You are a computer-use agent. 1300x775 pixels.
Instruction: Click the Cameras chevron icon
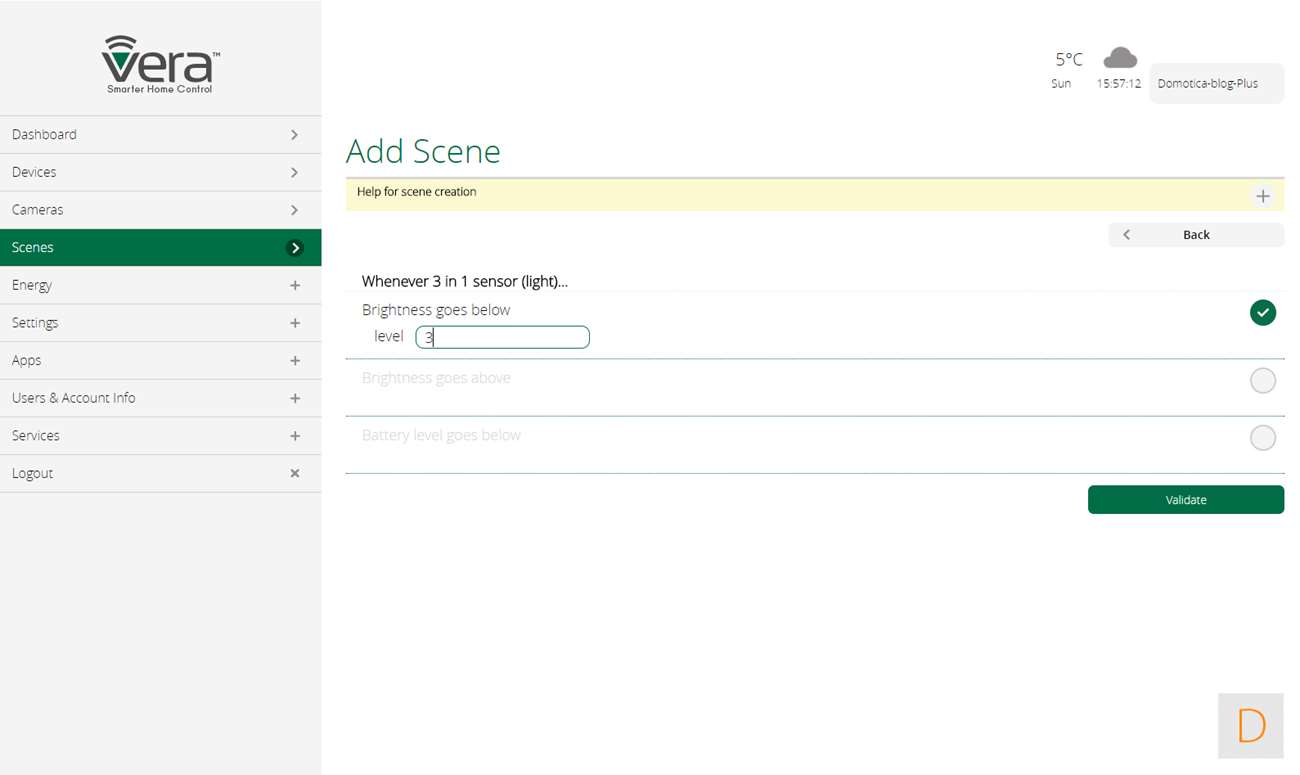[x=294, y=210]
